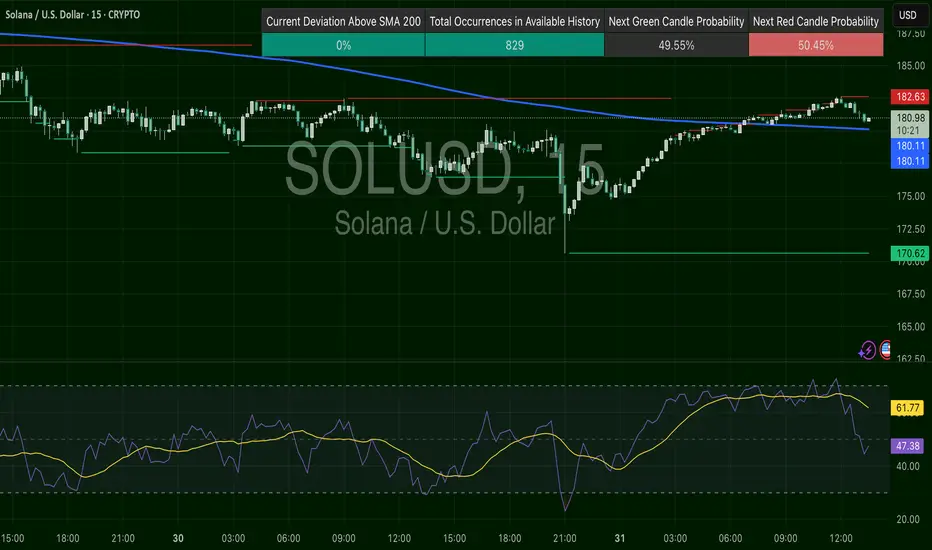932x550 pixels.
Task: Click the 0% deviation value cell
Action: tap(344, 45)
